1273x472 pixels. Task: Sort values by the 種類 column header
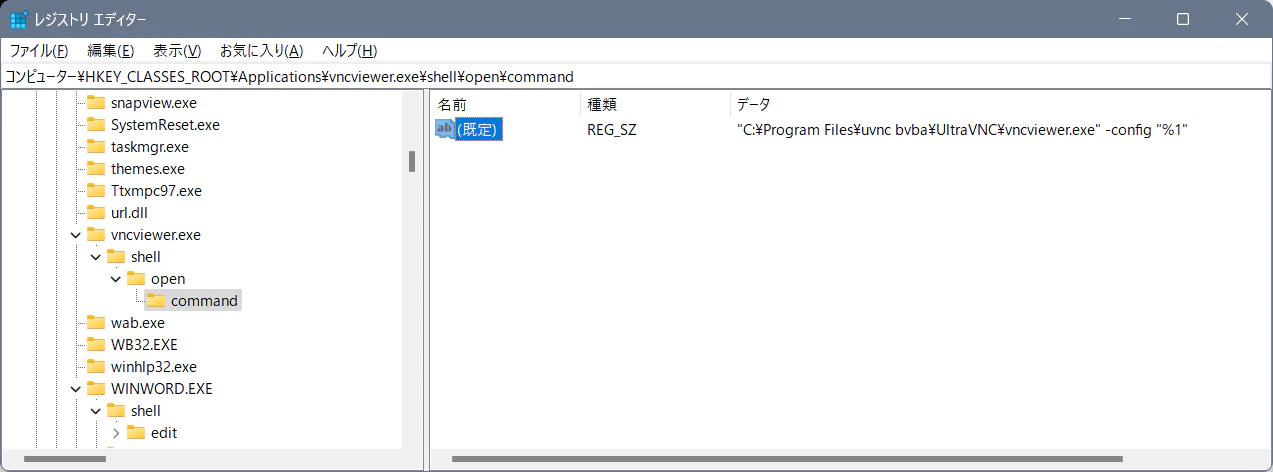click(655, 104)
